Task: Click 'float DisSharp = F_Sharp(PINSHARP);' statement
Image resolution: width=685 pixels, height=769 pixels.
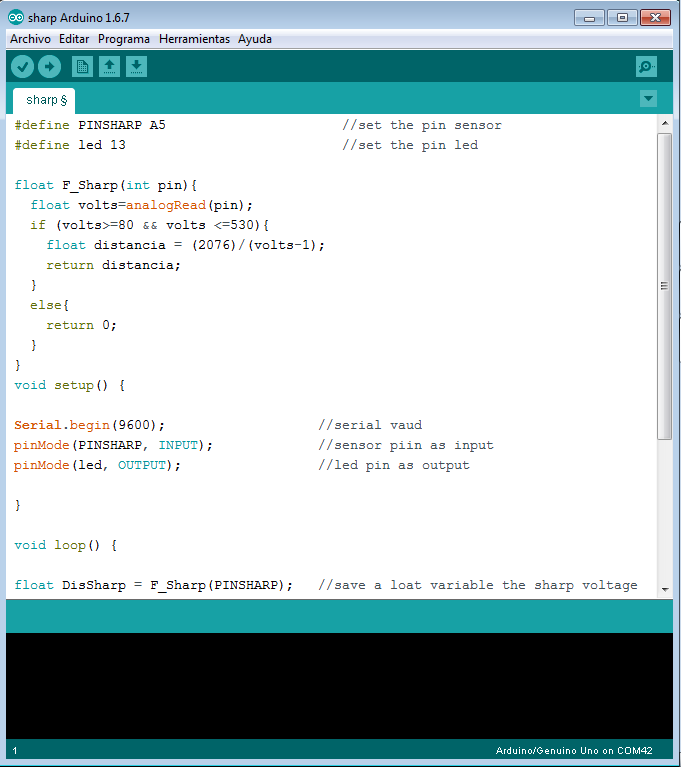Action: pos(153,585)
